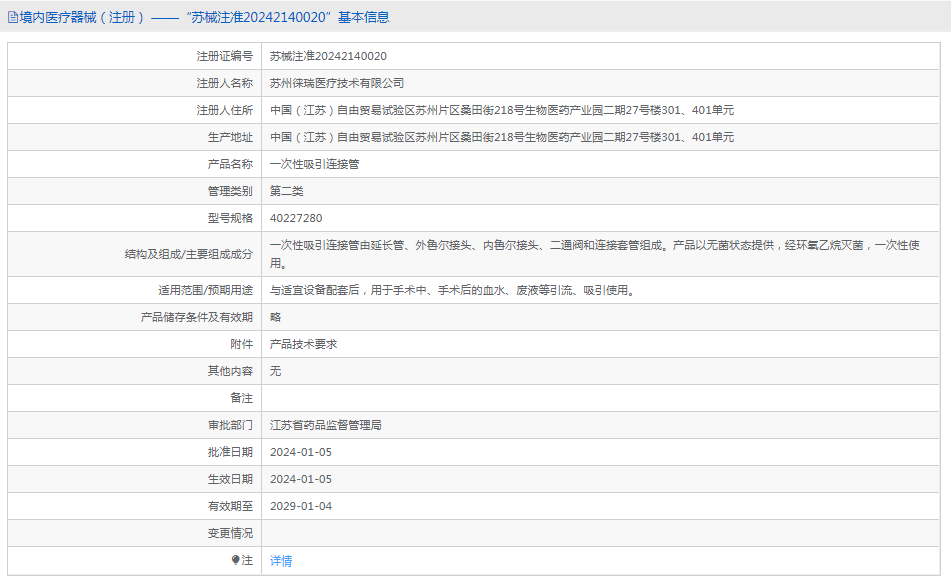Click the 有效期至 label
This screenshot has height=584, width=951.
pyautogui.click(x=230, y=506)
